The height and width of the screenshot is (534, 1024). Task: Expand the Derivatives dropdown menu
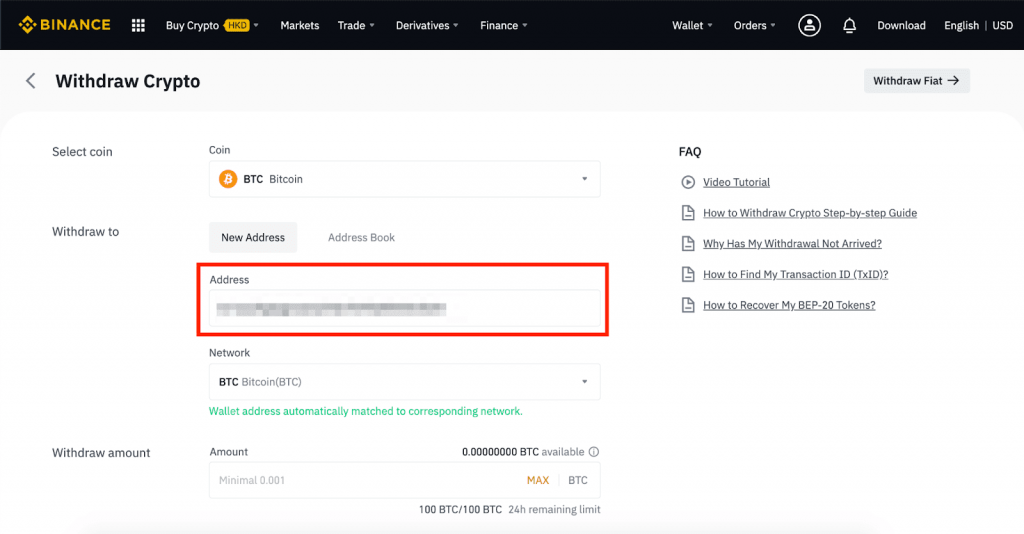click(427, 25)
